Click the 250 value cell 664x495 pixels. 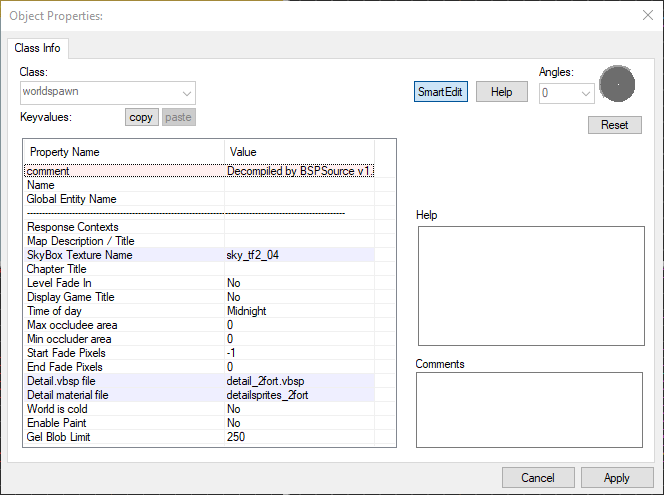tap(299, 437)
